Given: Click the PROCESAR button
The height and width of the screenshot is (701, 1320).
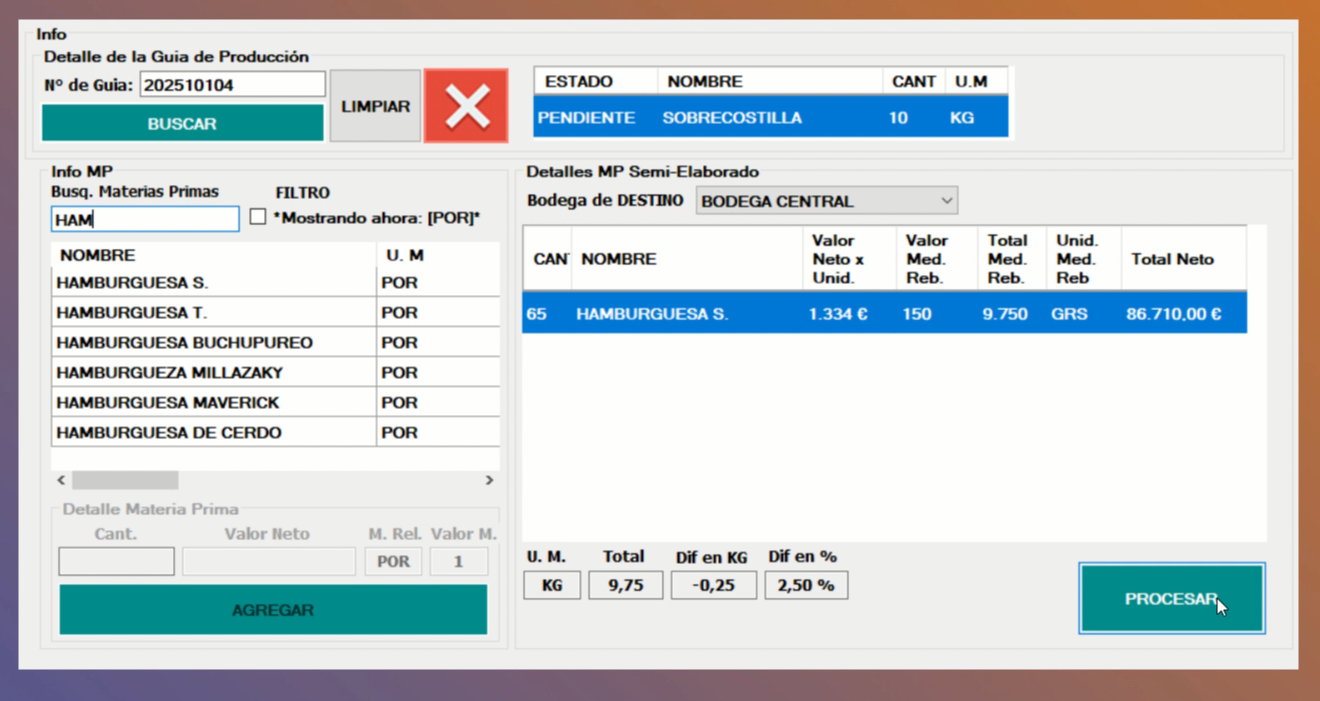Looking at the screenshot, I should (x=1171, y=599).
